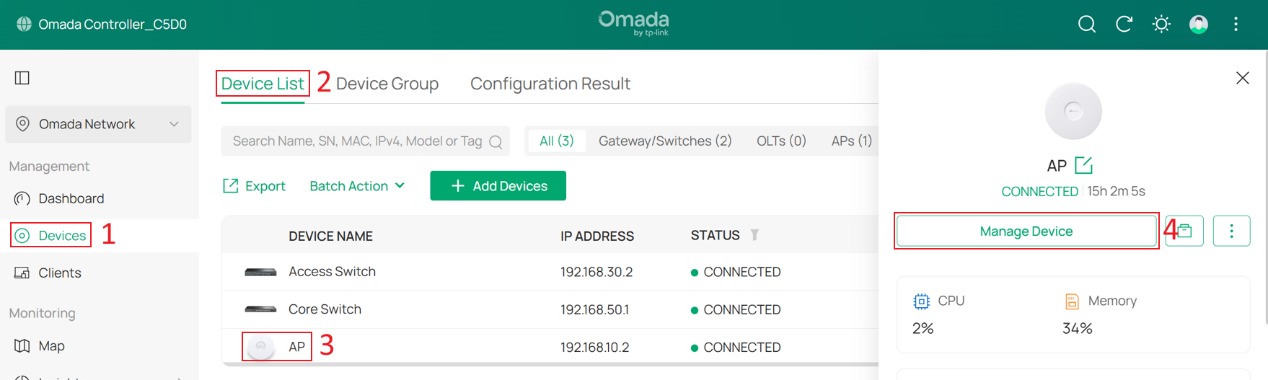This screenshot has width=1268, height=380.
Task: Click the Access Switch device name
Action: tap(332, 272)
